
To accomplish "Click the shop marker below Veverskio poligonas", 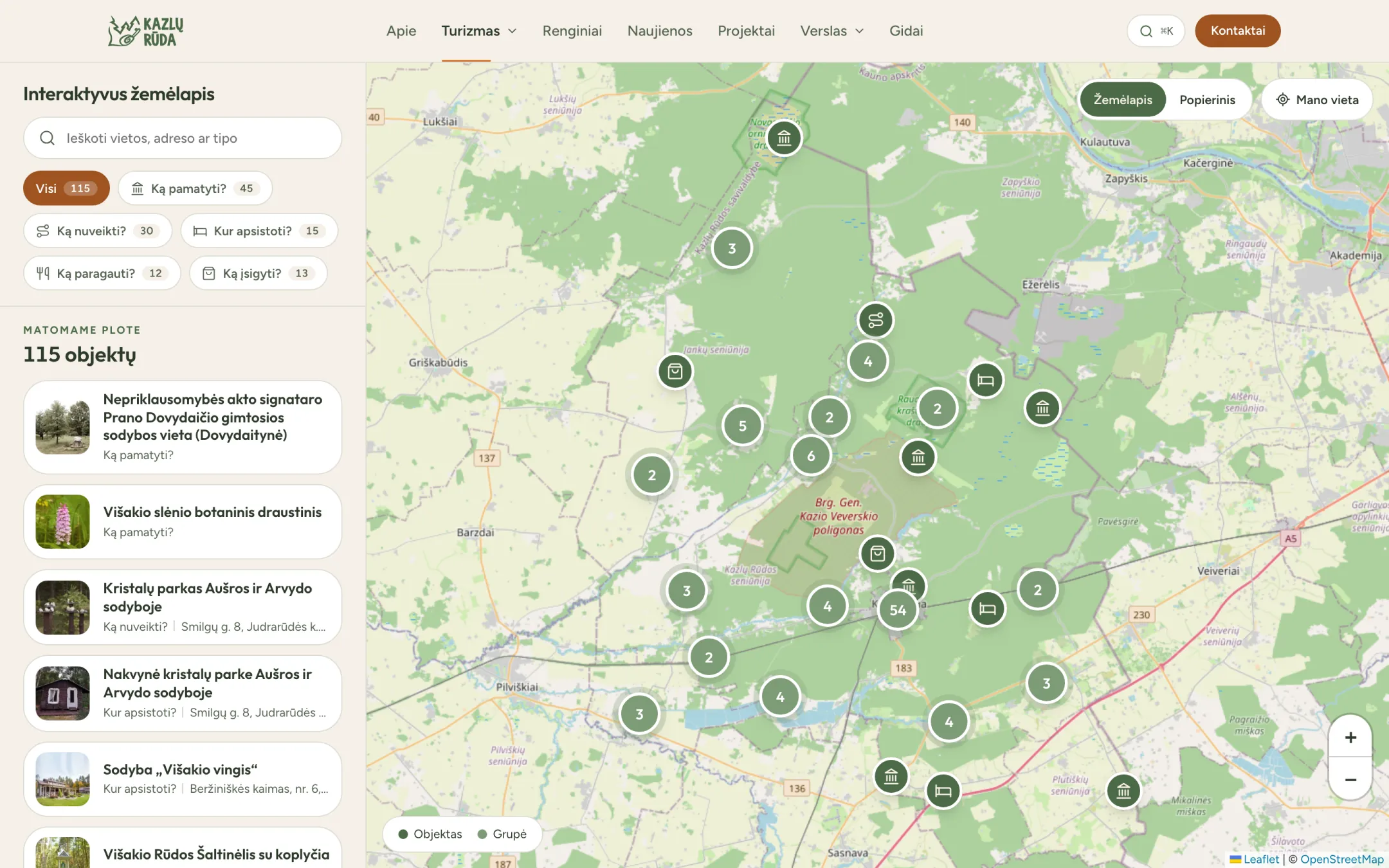I will pos(877,554).
